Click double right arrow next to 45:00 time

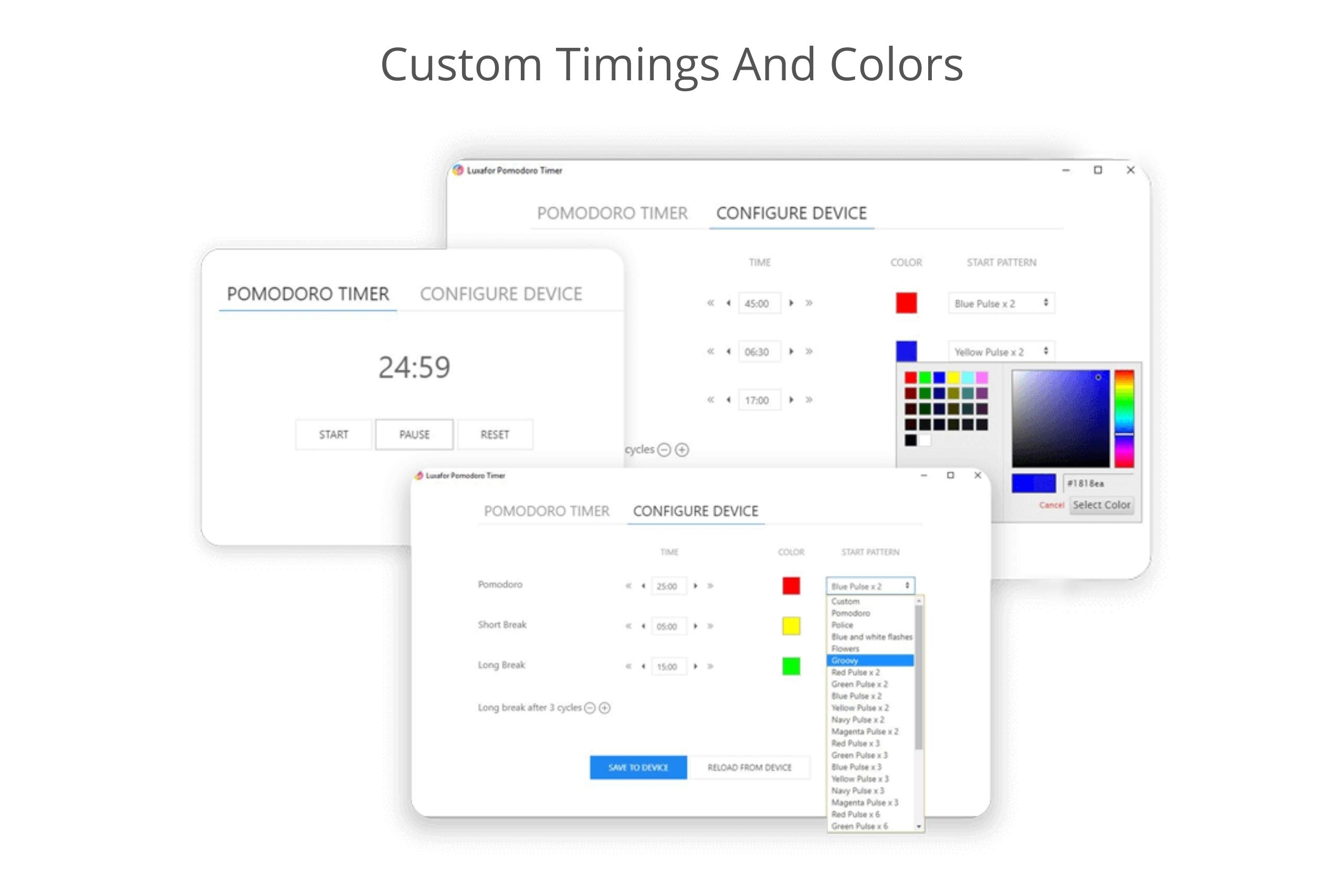[808, 303]
